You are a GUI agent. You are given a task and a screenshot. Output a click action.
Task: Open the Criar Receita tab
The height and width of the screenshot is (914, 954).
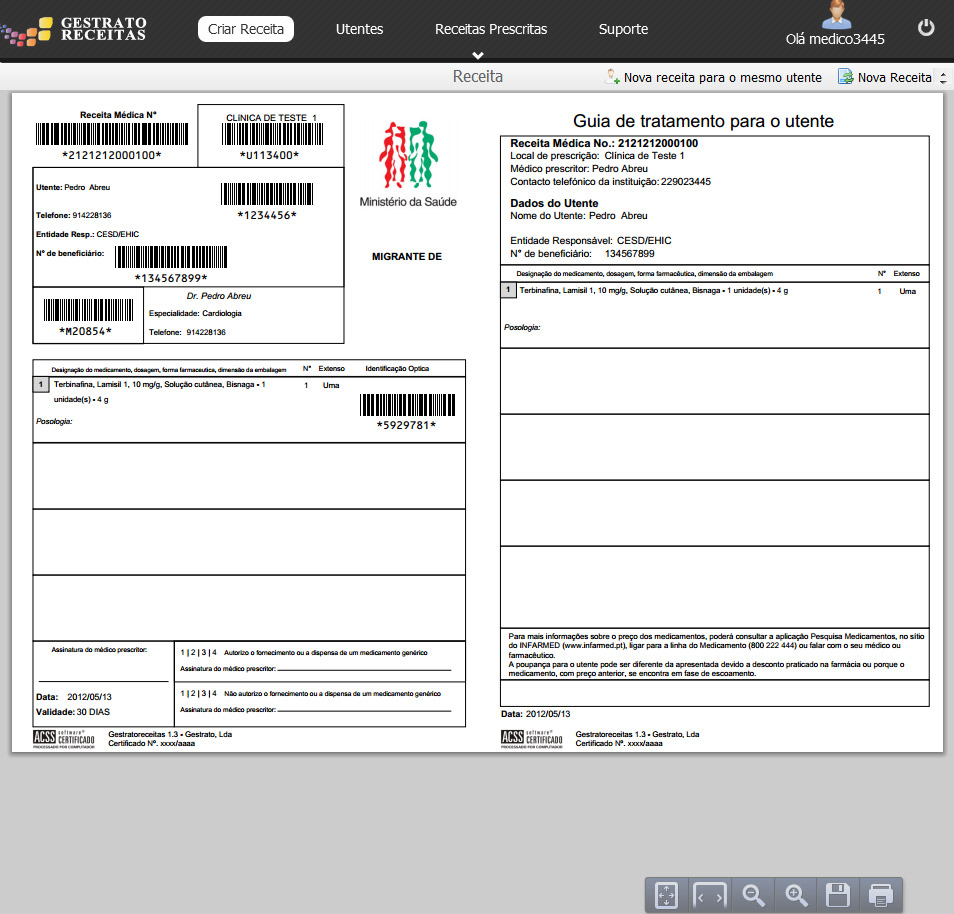(246, 29)
